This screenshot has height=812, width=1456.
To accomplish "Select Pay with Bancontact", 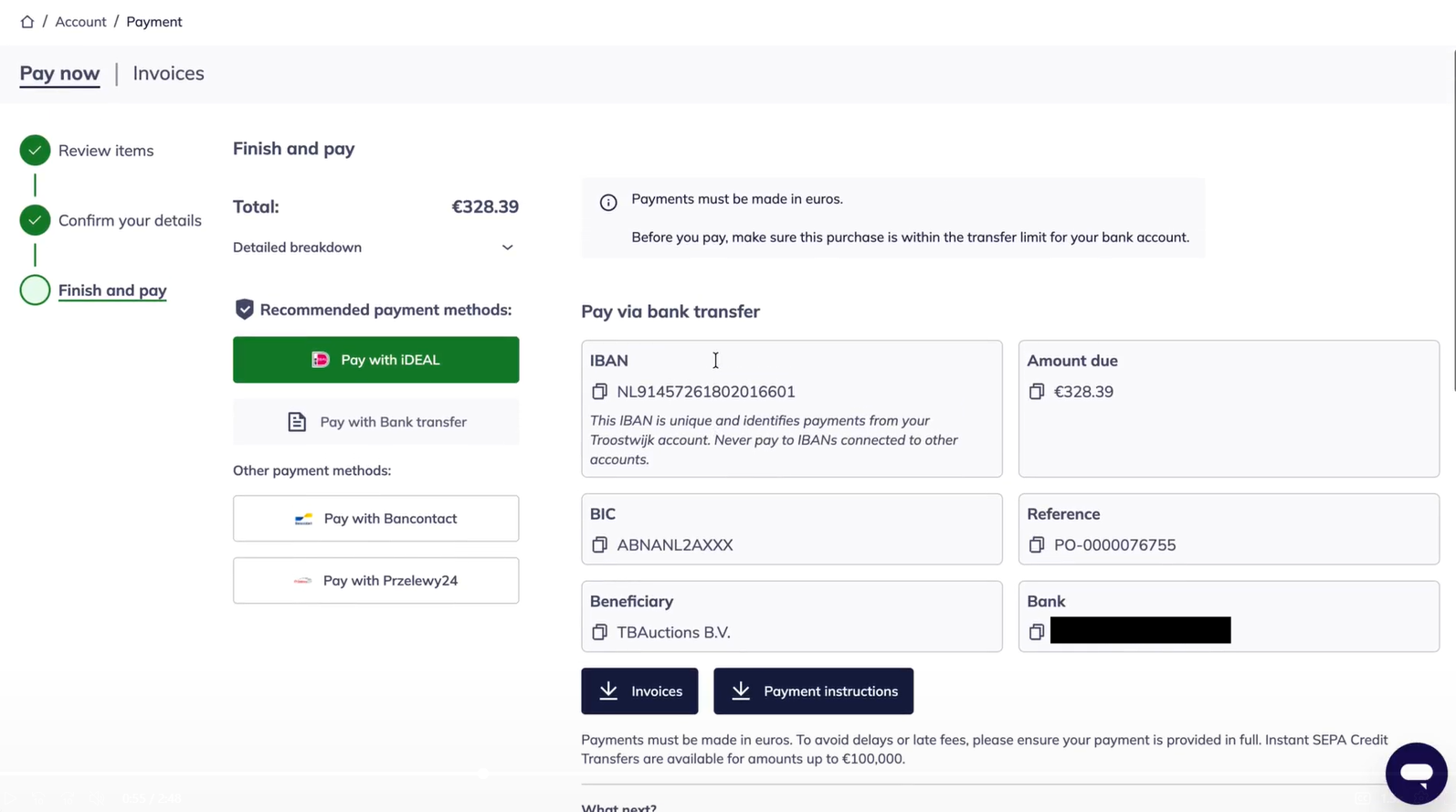I will point(375,519).
